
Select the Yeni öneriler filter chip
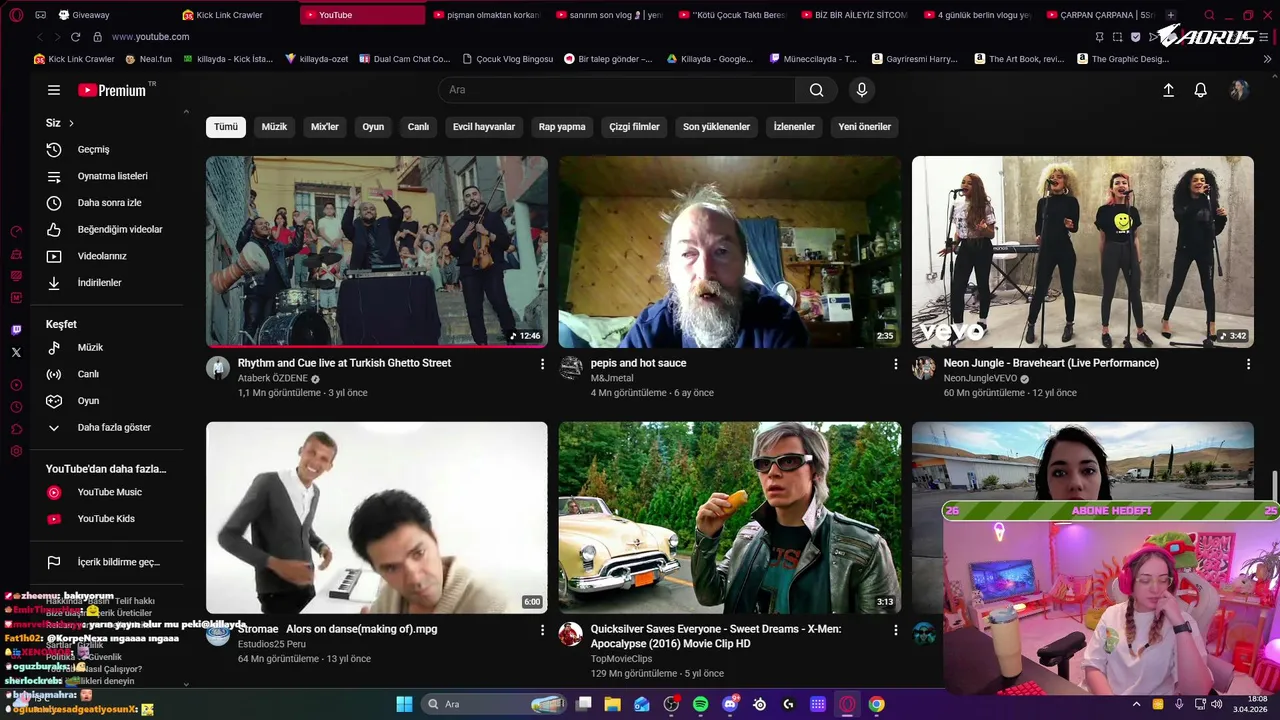(864, 127)
